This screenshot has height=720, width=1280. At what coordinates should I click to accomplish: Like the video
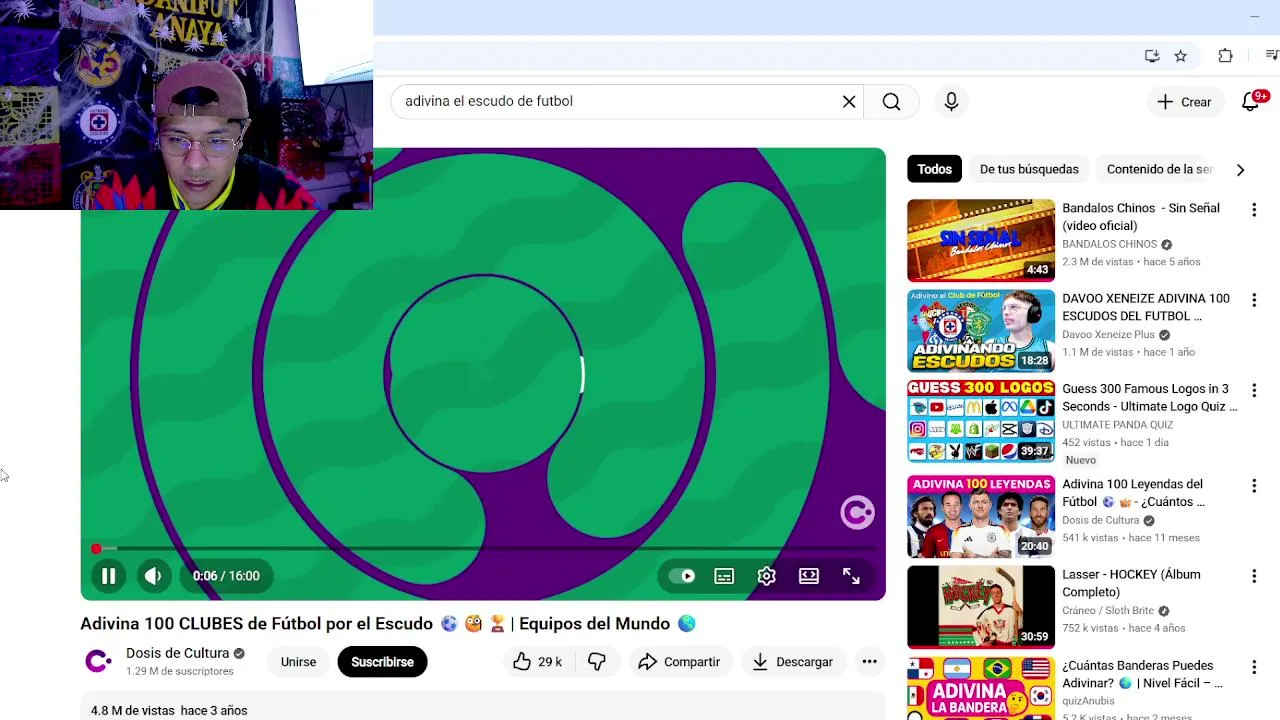pyautogui.click(x=537, y=662)
